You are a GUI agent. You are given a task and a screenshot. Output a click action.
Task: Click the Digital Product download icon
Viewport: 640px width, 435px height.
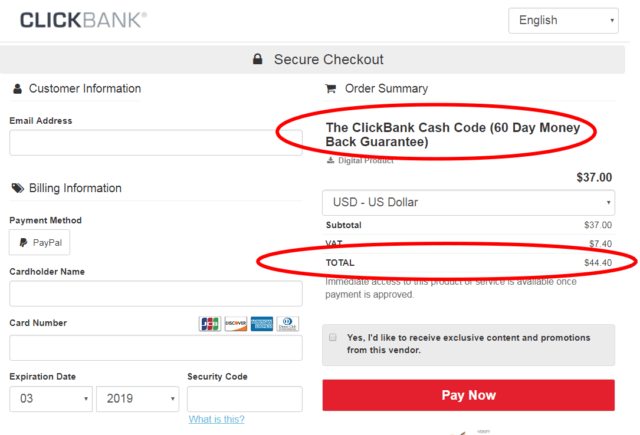(330, 160)
